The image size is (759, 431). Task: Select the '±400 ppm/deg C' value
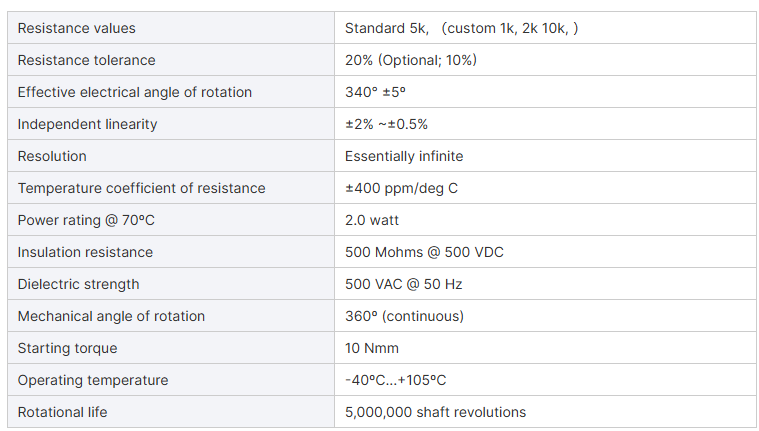point(401,188)
